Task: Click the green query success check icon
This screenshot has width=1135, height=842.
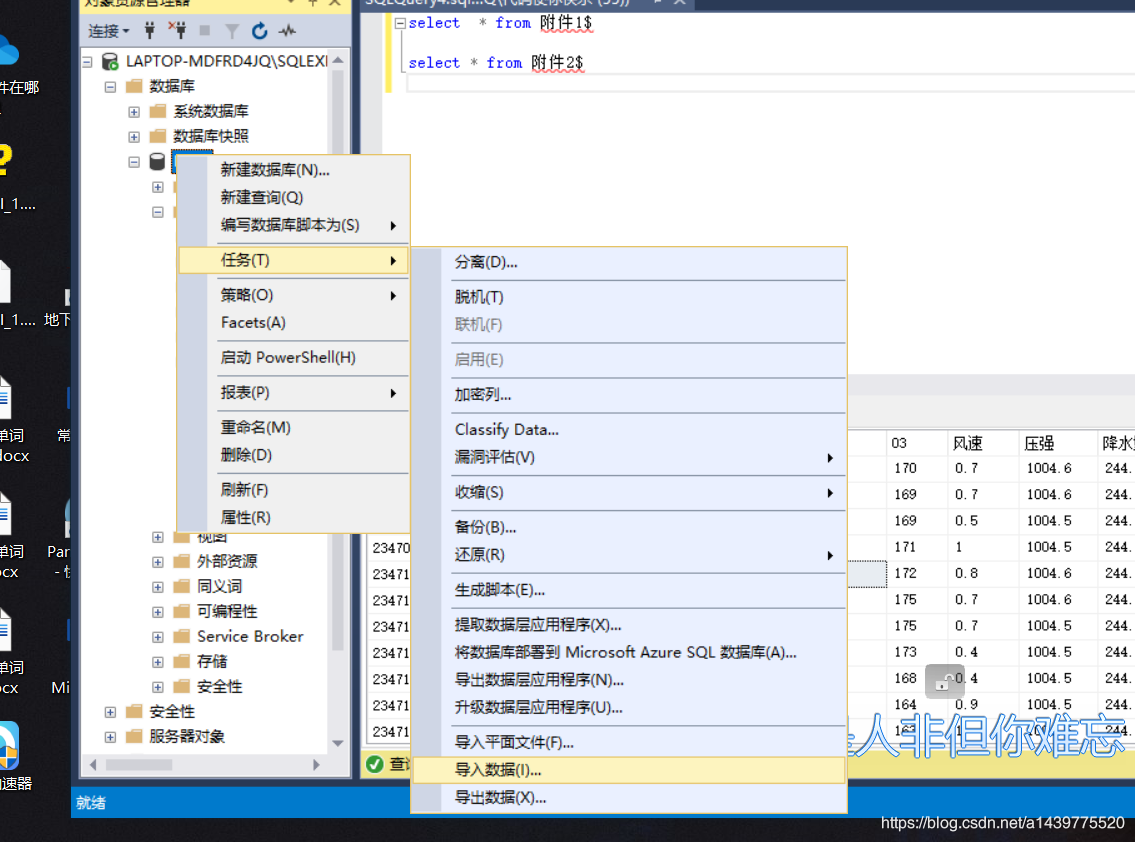Action: 375,764
